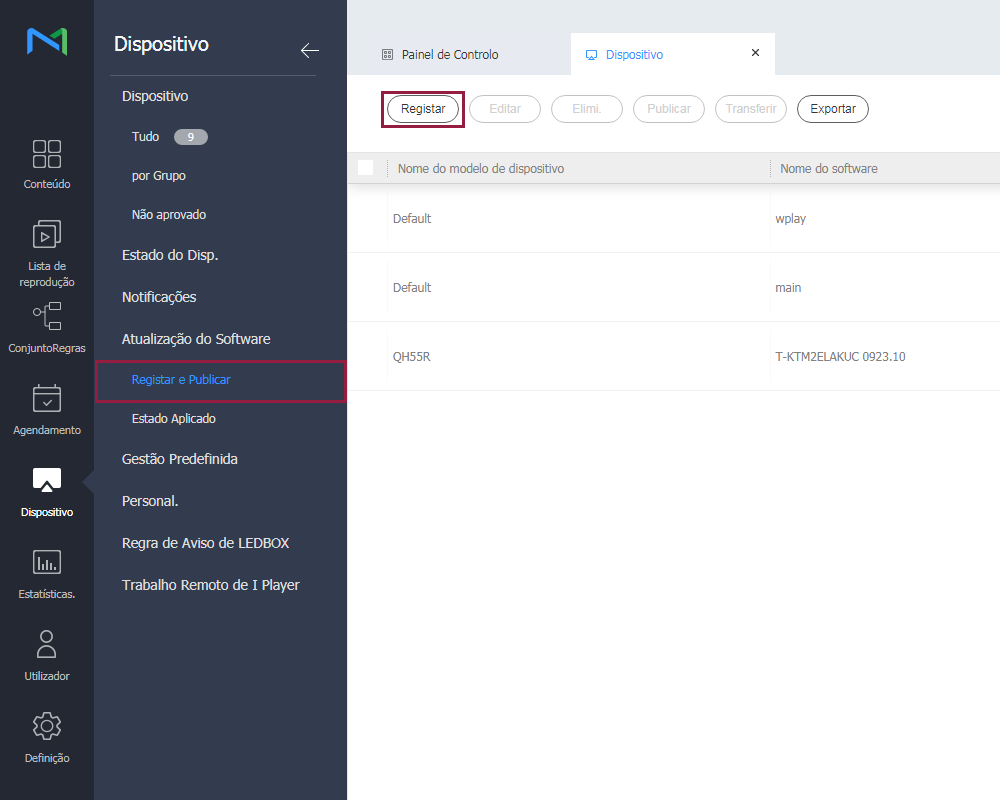The height and width of the screenshot is (800, 1000).
Task: Click the Exportar button
Action: tap(832, 109)
